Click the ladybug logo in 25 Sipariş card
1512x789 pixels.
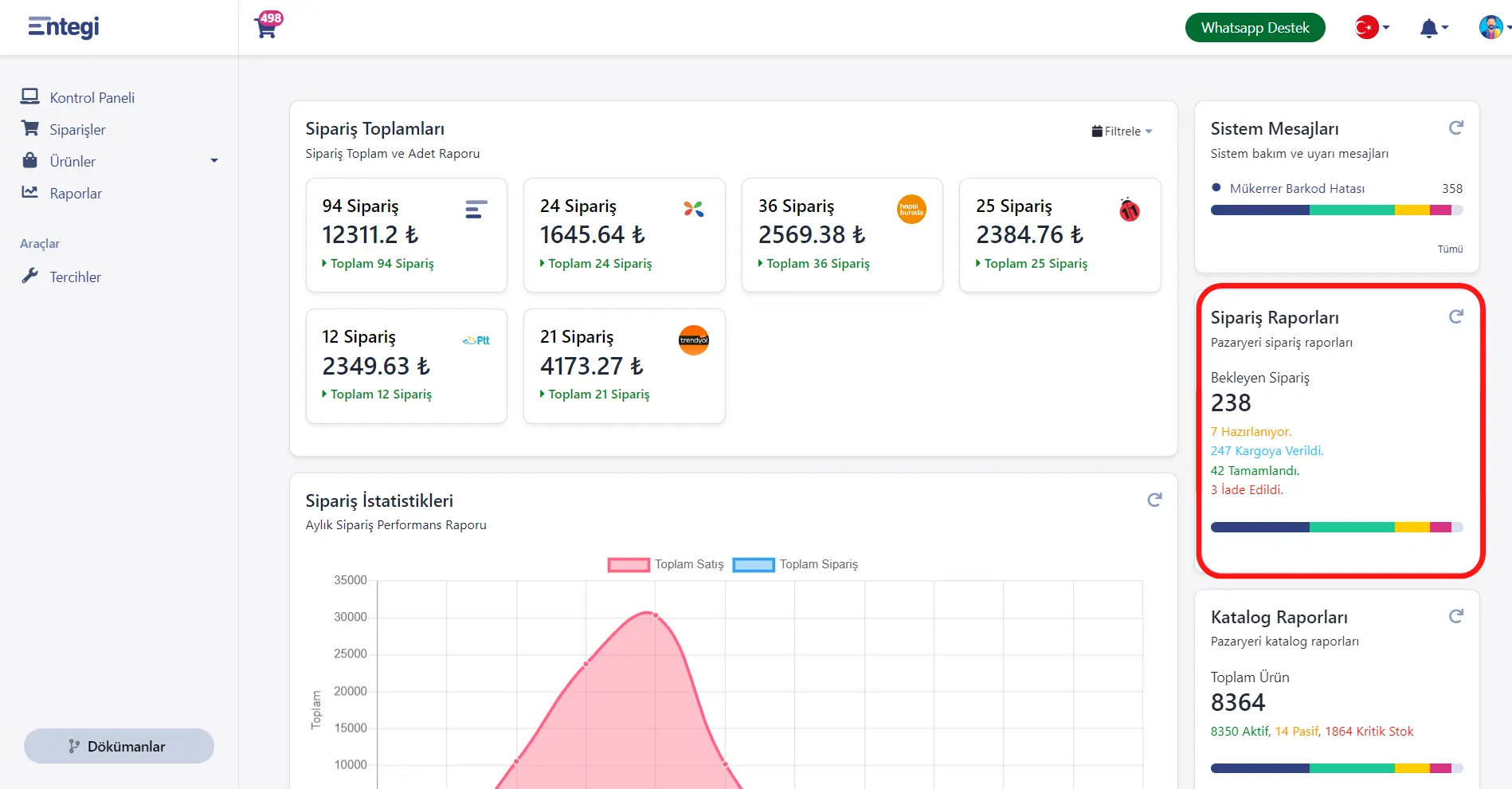(1130, 210)
